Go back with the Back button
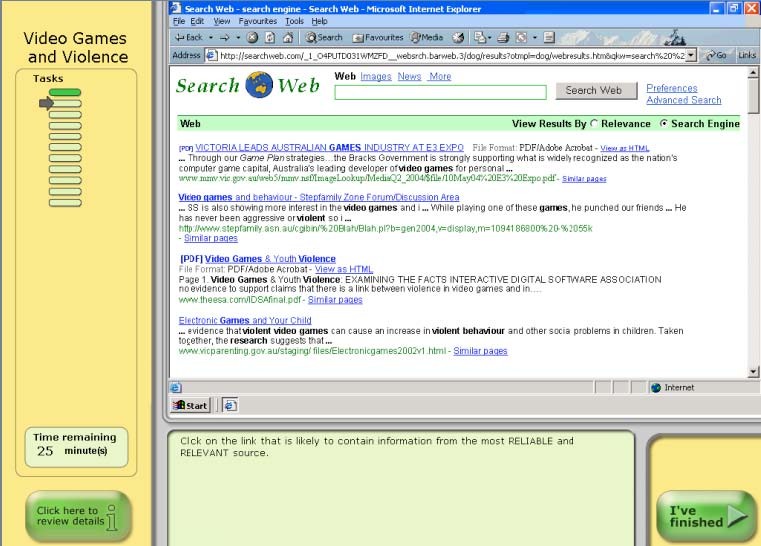The image size is (761, 546). tap(189, 37)
